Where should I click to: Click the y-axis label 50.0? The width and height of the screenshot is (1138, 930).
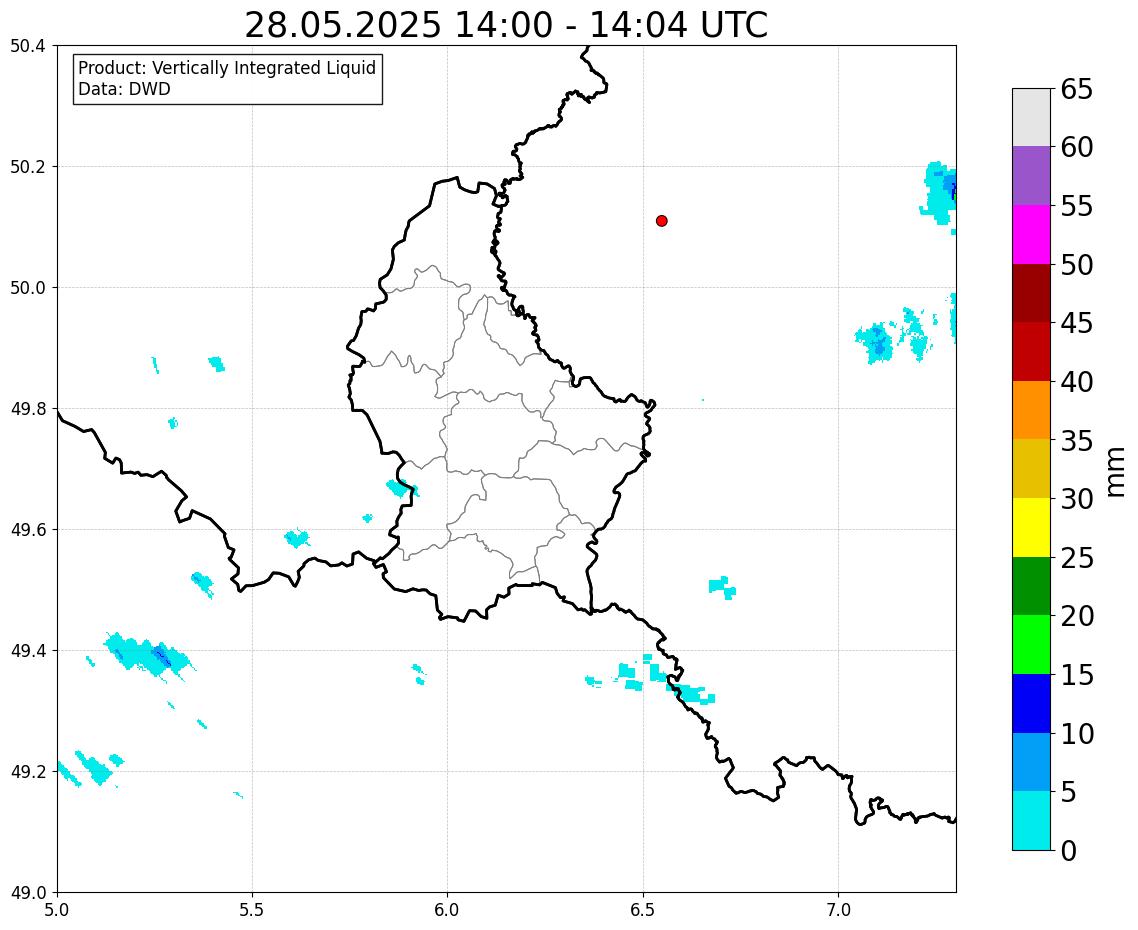(28, 288)
